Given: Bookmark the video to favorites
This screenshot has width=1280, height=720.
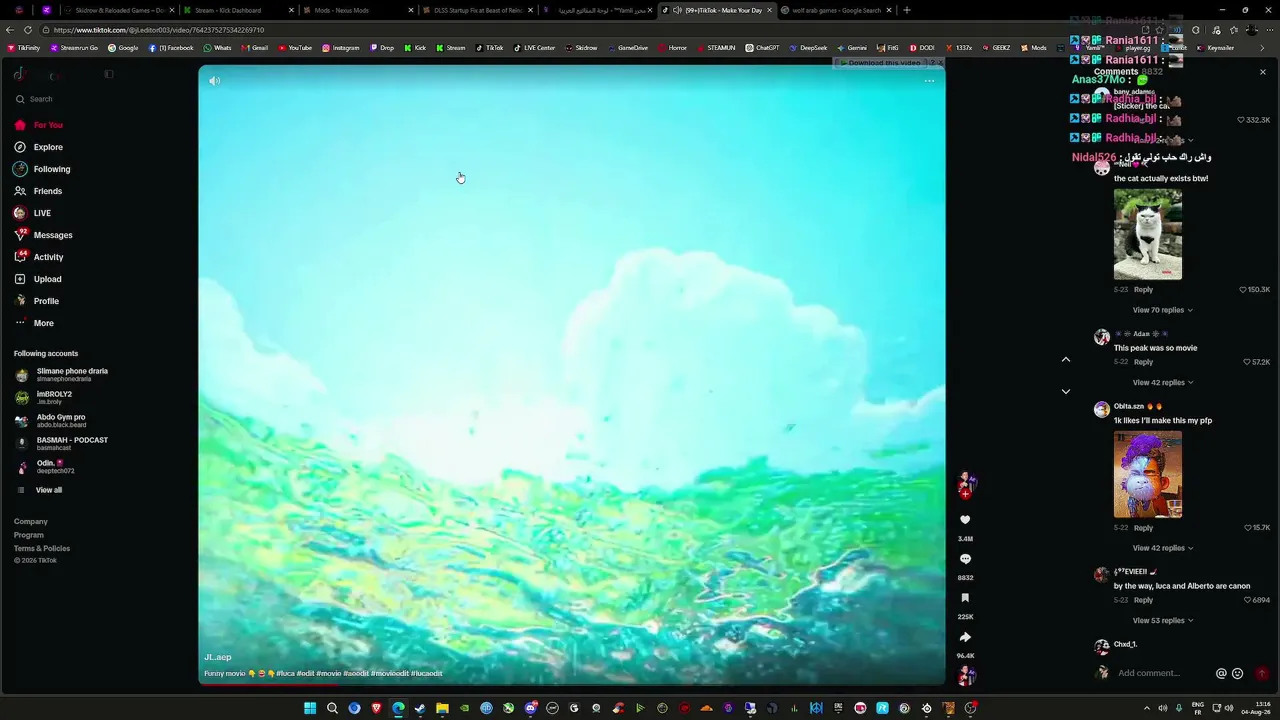Looking at the screenshot, I should [965, 598].
